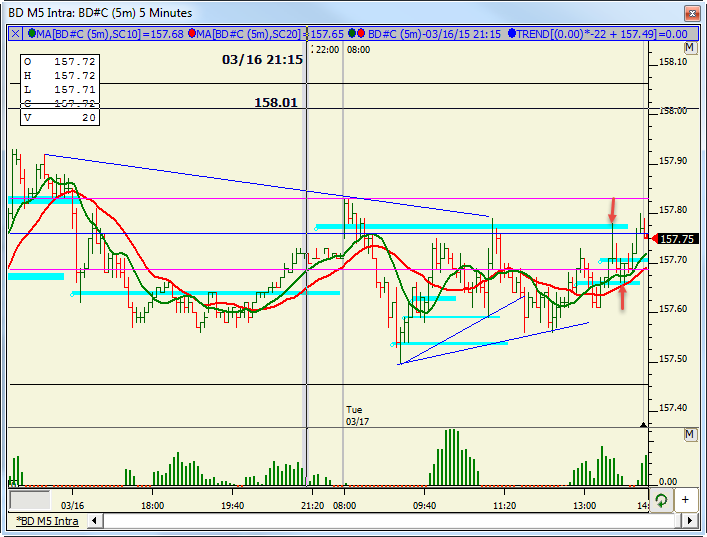This screenshot has height=537, width=707.
Task: Close the legend bar with the X box
Action: (15, 33)
